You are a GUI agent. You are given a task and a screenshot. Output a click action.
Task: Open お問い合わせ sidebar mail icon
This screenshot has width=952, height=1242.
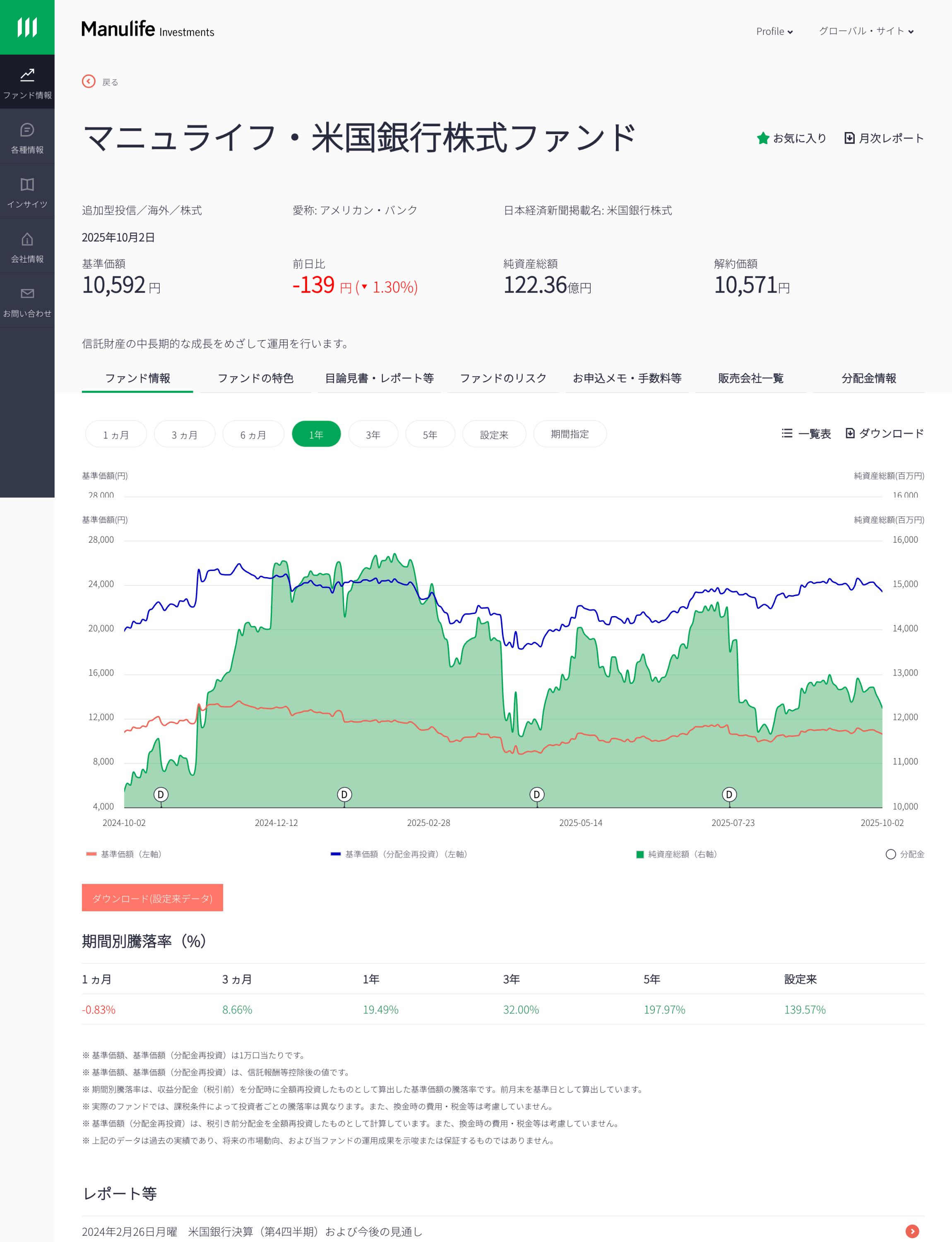[27, 294]
